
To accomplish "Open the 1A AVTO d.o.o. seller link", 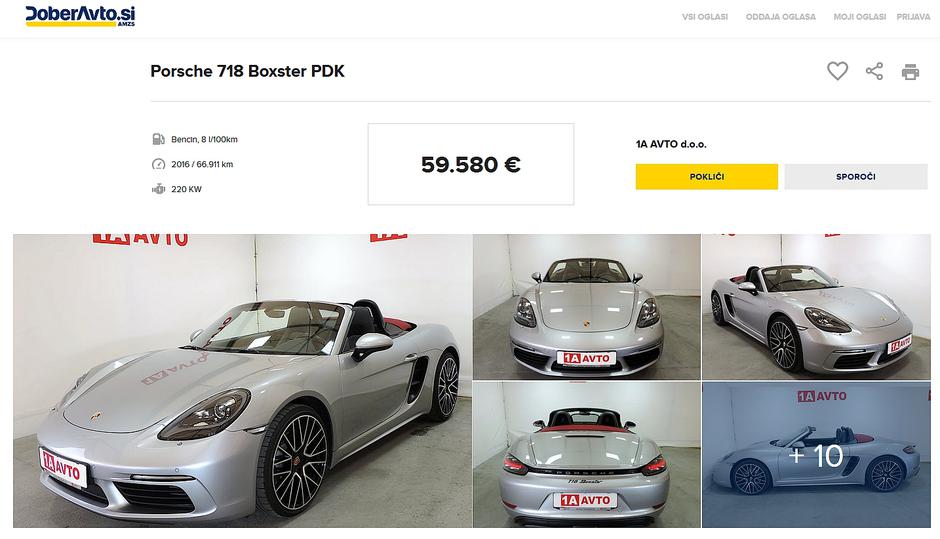I will 671,144.
